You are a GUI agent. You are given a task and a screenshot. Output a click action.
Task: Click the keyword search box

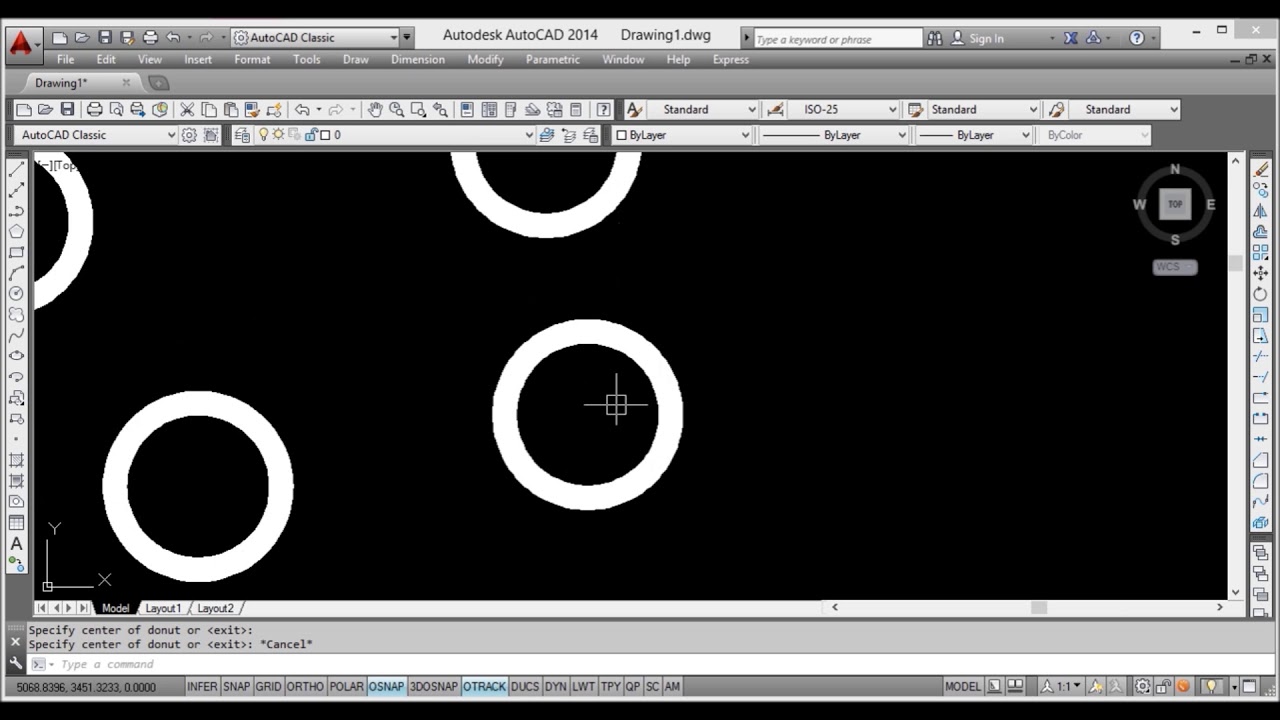coord(838,39)
